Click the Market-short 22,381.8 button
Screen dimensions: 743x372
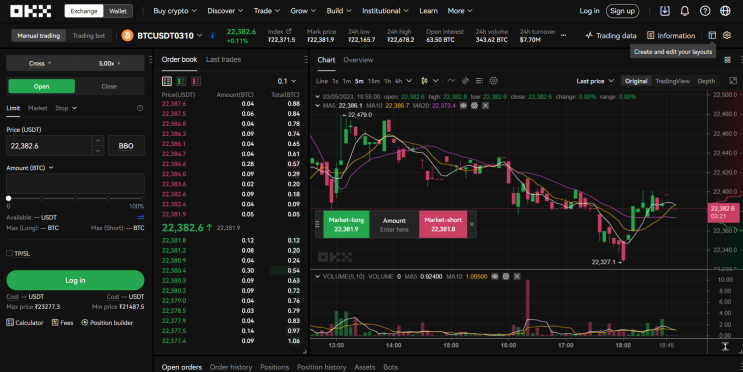tap(443, 224)
